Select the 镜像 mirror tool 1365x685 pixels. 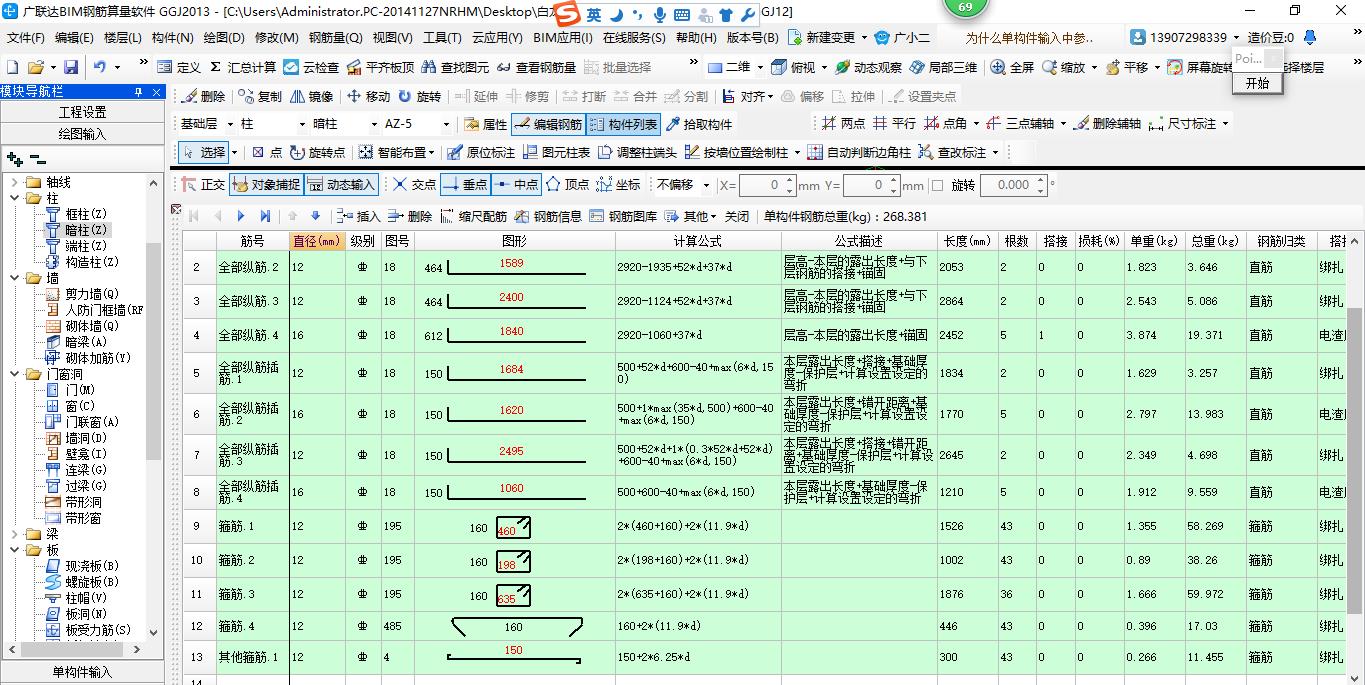(x=311, y=96)
